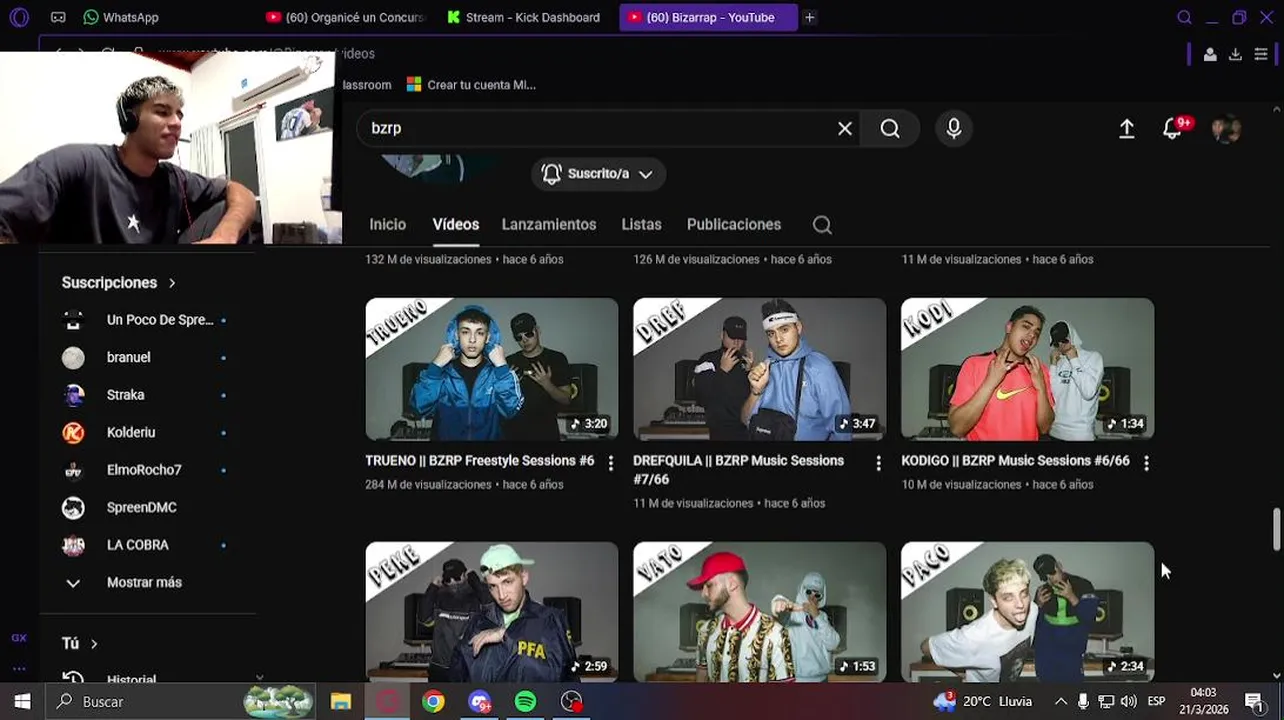Open branuel subscription channel
The image size is (1284, 720).
click(143, 357)
